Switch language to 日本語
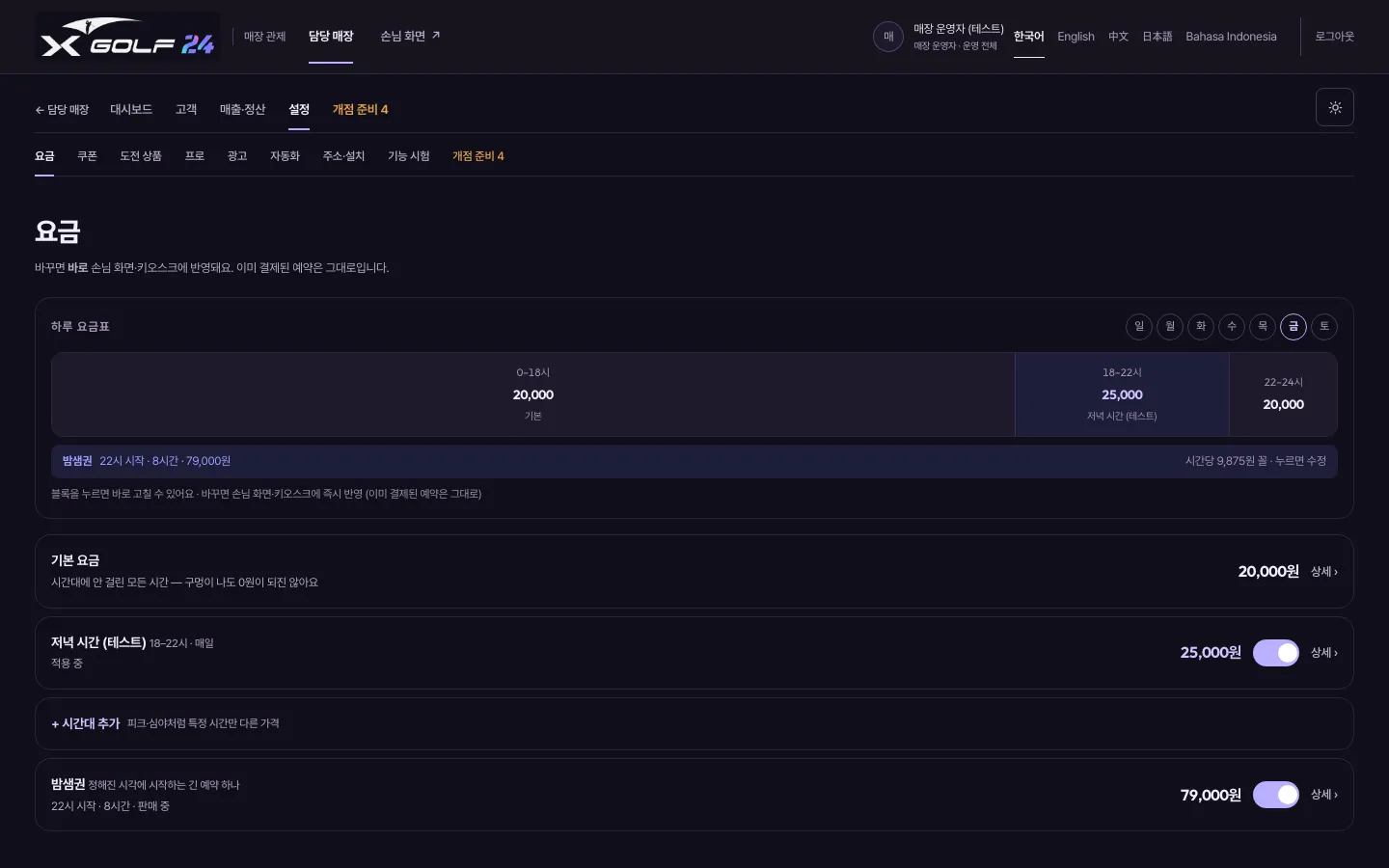 (x=1157, y=37)
